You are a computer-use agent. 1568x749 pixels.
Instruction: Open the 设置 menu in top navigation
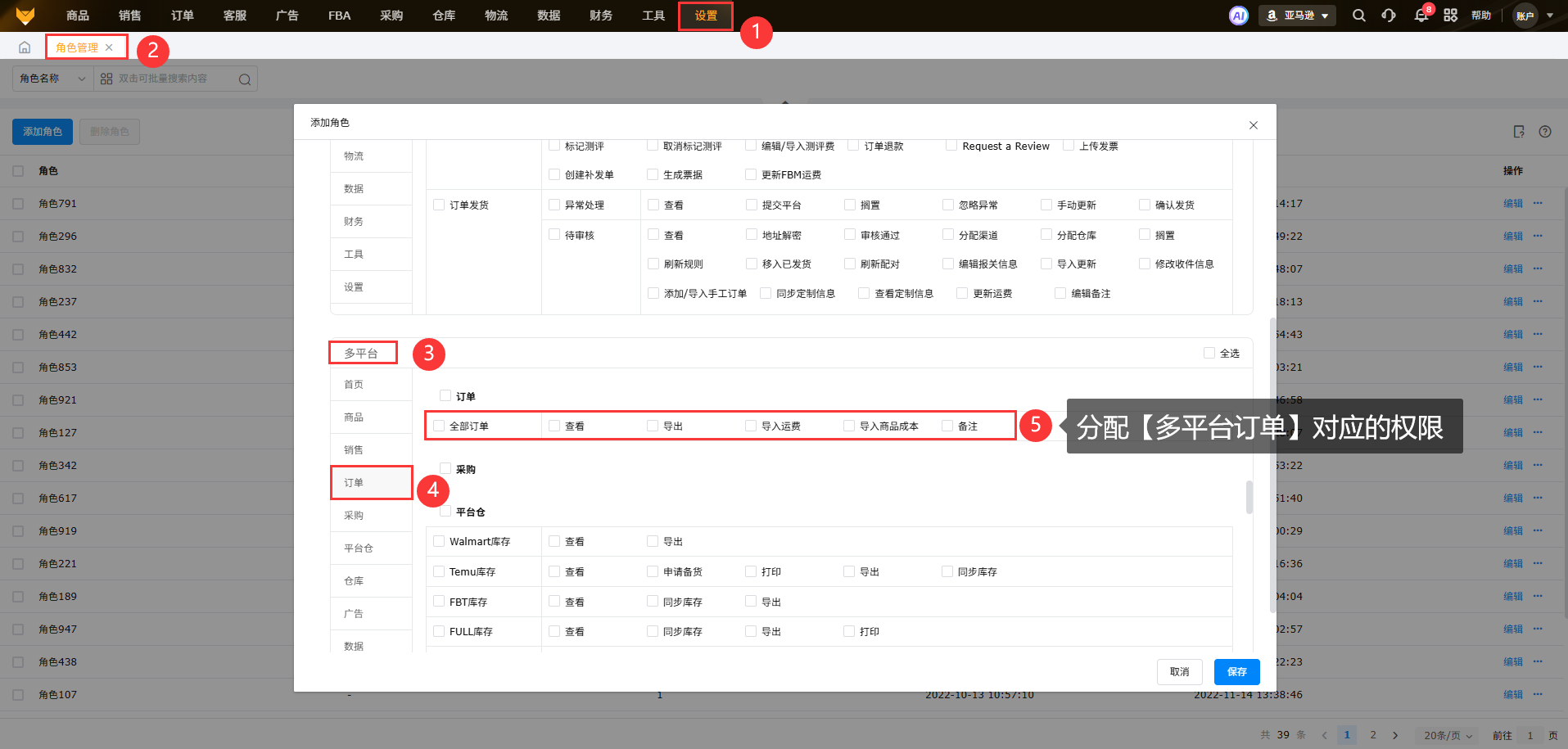click(705, 16)
